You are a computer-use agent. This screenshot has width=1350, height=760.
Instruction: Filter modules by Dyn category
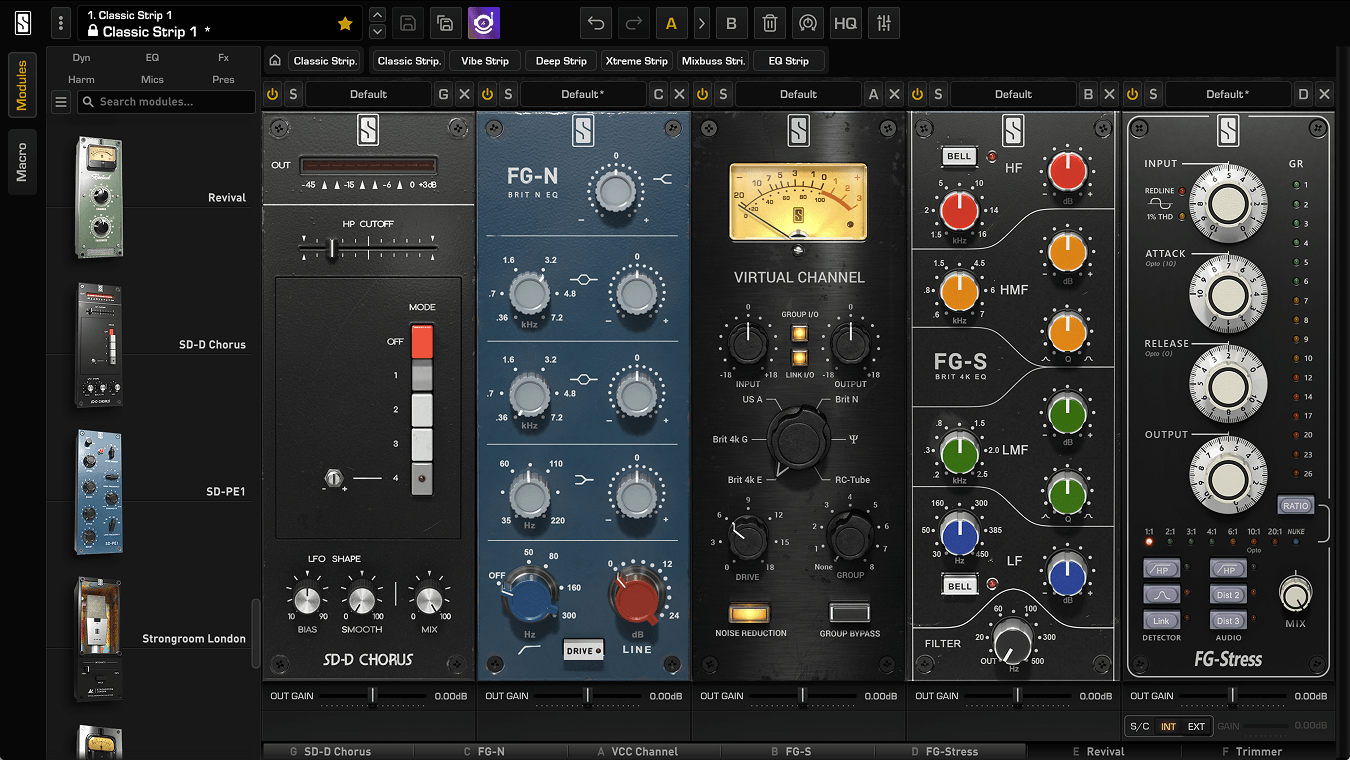pyautogui.click(x=81, y=58)
